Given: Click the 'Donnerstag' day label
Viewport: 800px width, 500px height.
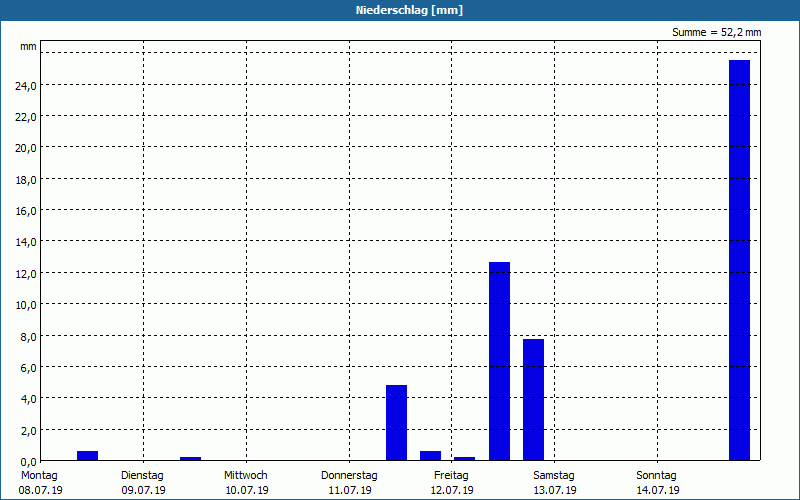Looking at the screenshot, I should tap(349, 476).
